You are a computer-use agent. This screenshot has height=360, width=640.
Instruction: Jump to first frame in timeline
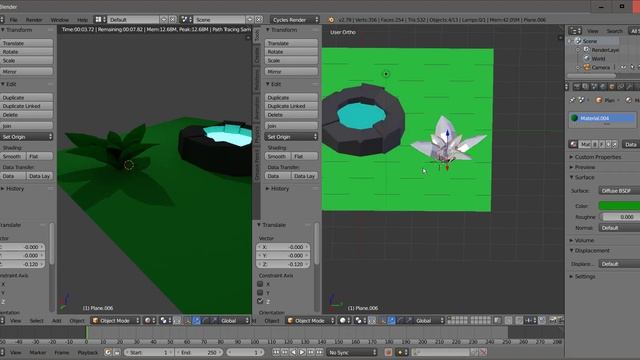pos(276,352)
